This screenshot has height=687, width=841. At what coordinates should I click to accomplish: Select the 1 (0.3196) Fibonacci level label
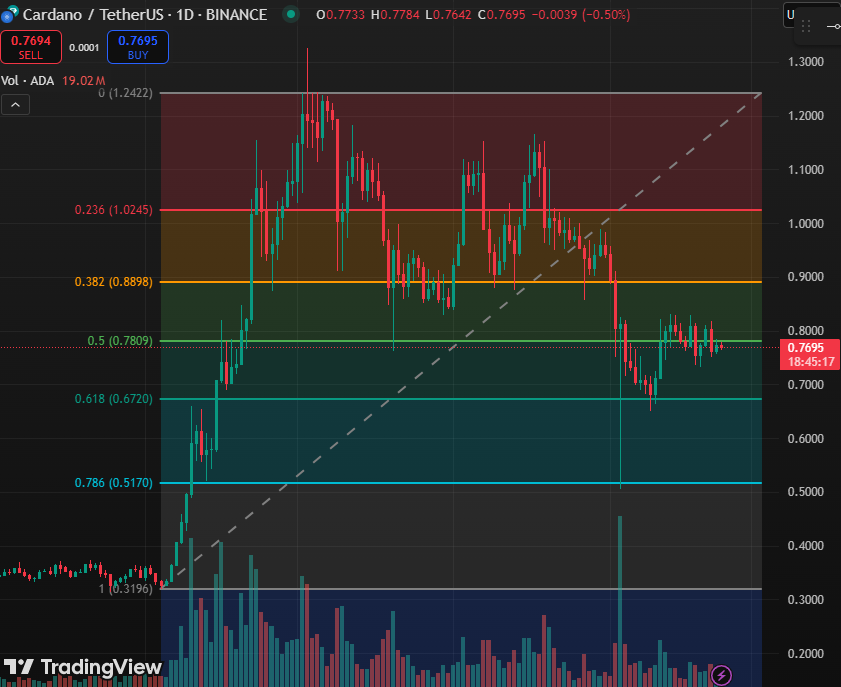(126, 589)
